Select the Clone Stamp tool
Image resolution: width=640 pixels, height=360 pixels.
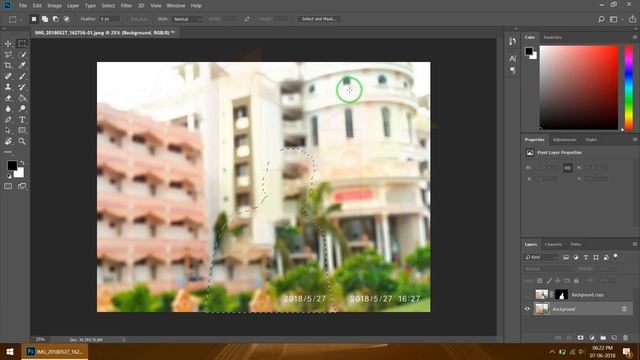coord(8,87)
